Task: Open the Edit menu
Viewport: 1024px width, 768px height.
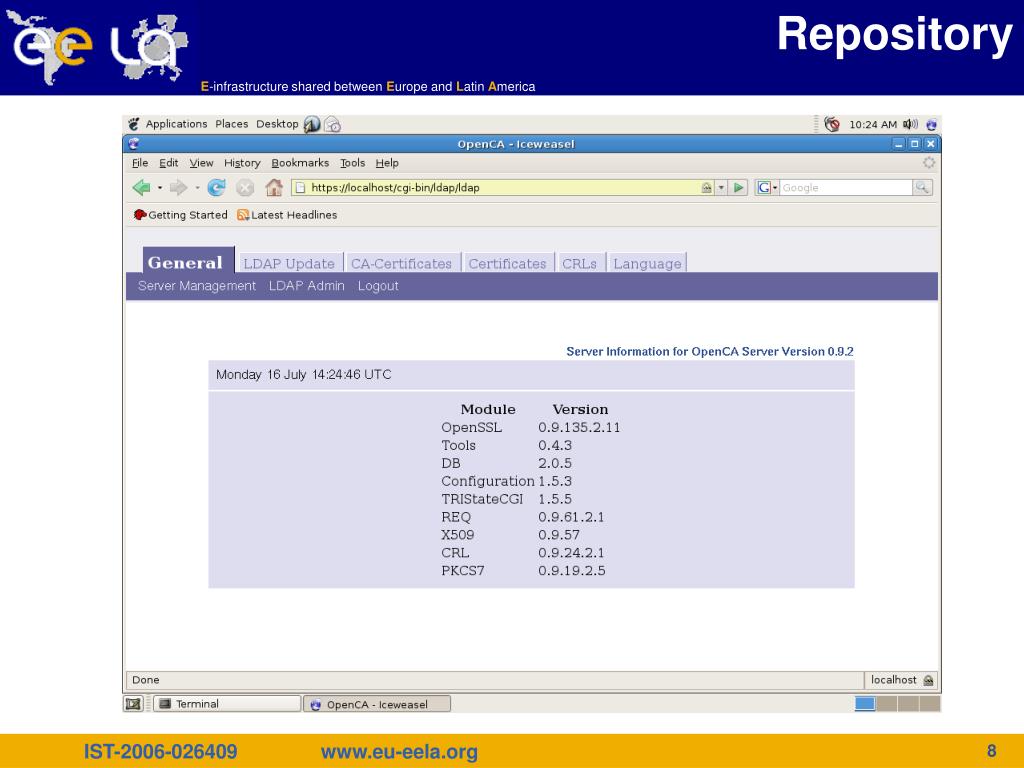Action: click(168, 163)
